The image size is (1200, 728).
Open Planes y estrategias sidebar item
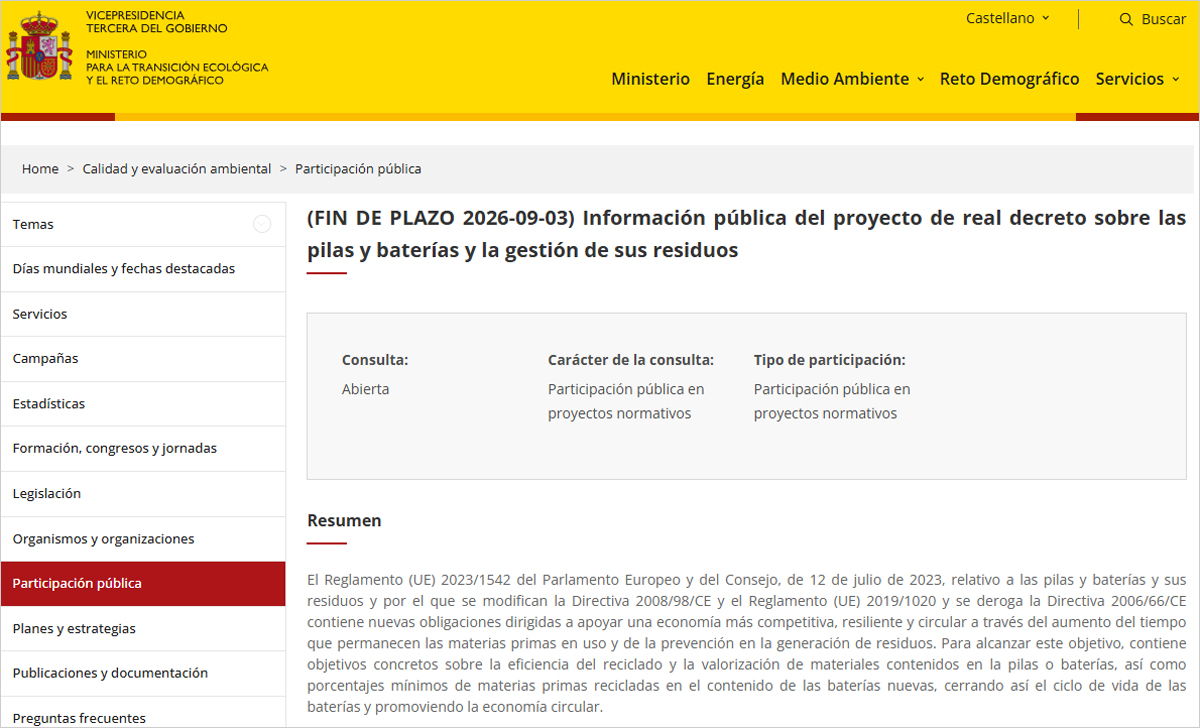(x=143, y=629)
